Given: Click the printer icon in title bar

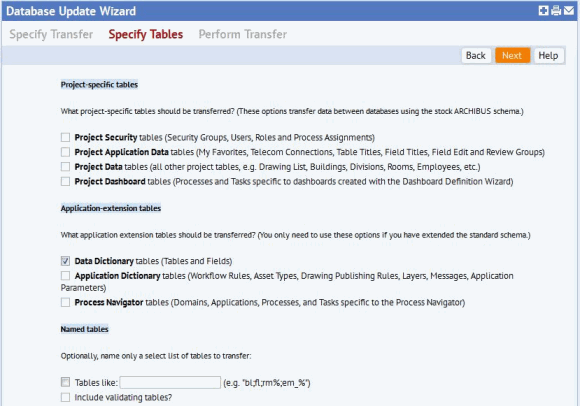Looking at the screenshot, I should pos(556,10).
